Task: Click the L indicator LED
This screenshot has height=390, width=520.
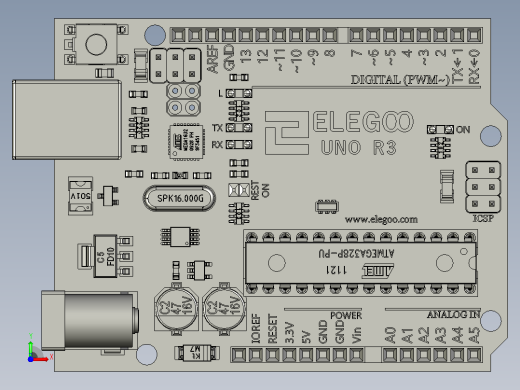Action: 239,94
